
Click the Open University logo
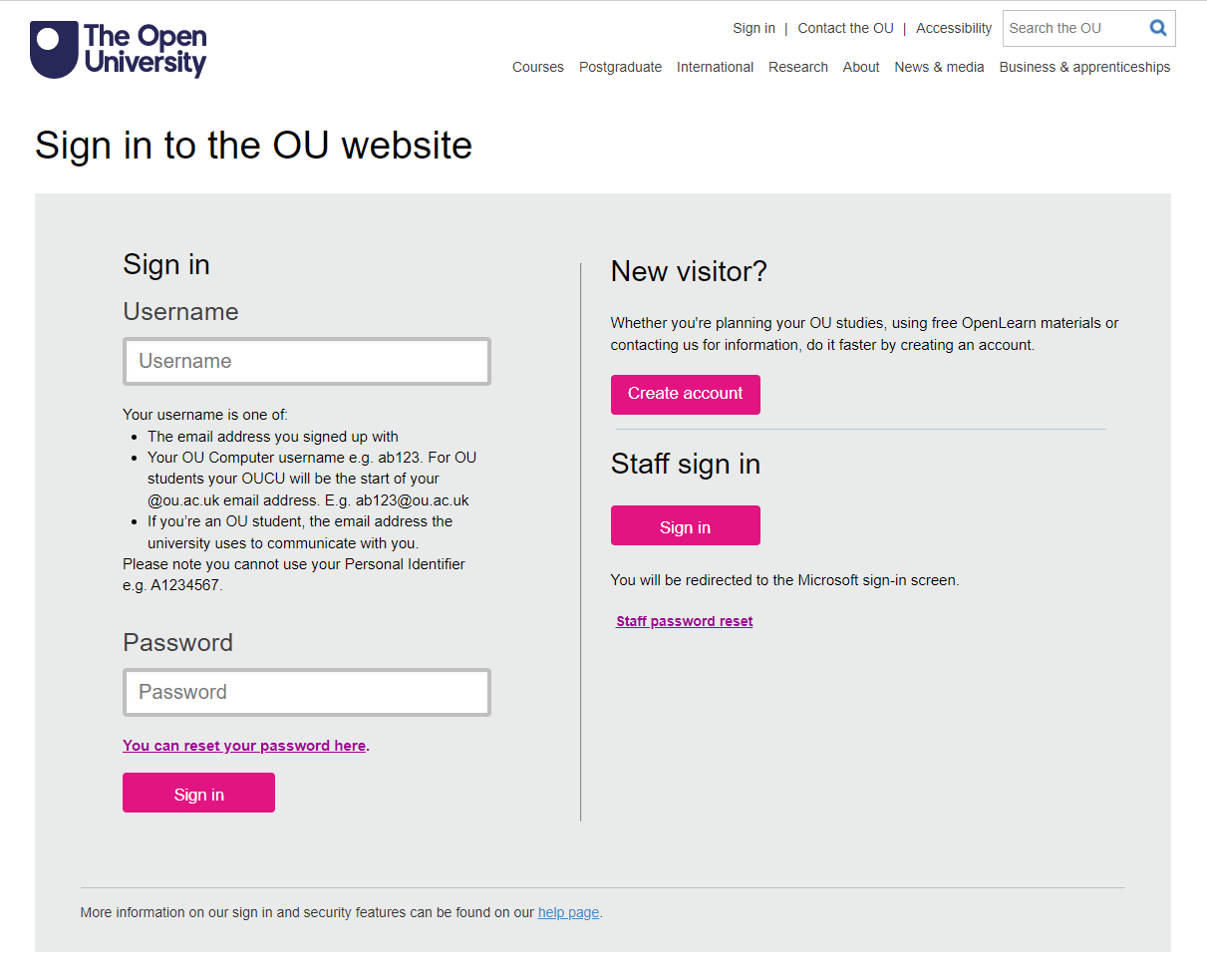pos(118,50)
